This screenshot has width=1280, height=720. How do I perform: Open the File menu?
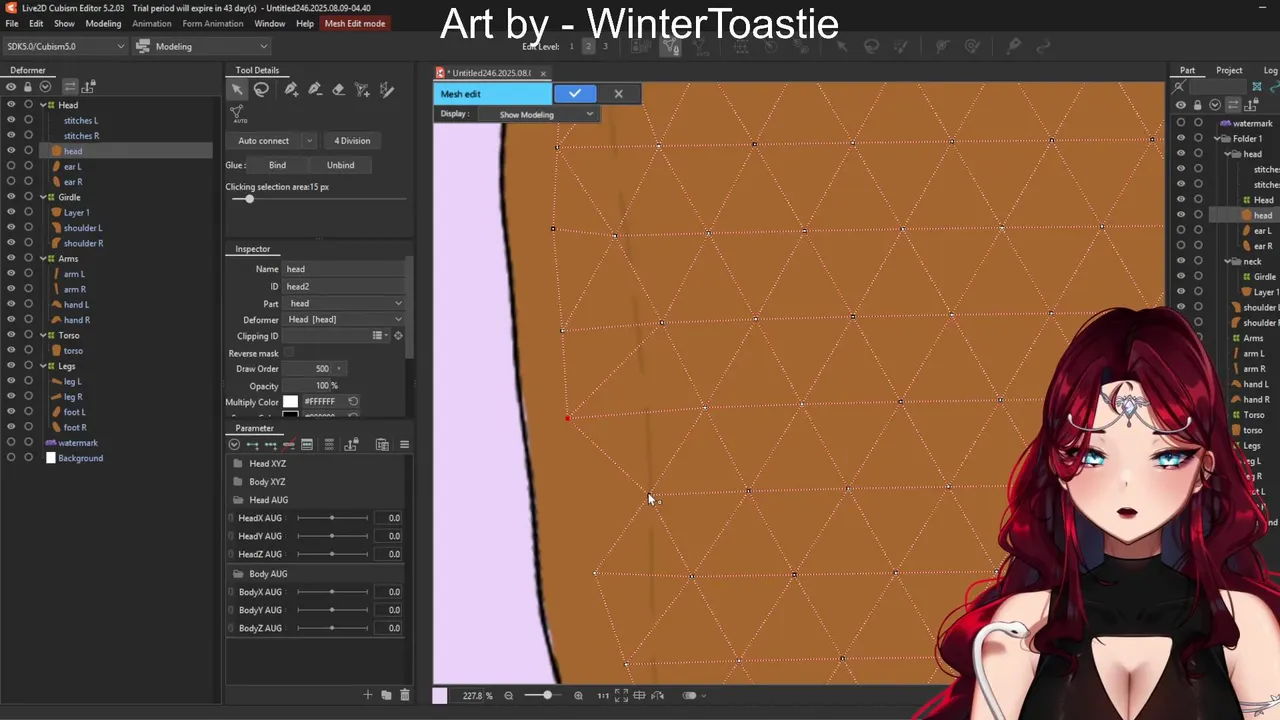click(12, 23)
